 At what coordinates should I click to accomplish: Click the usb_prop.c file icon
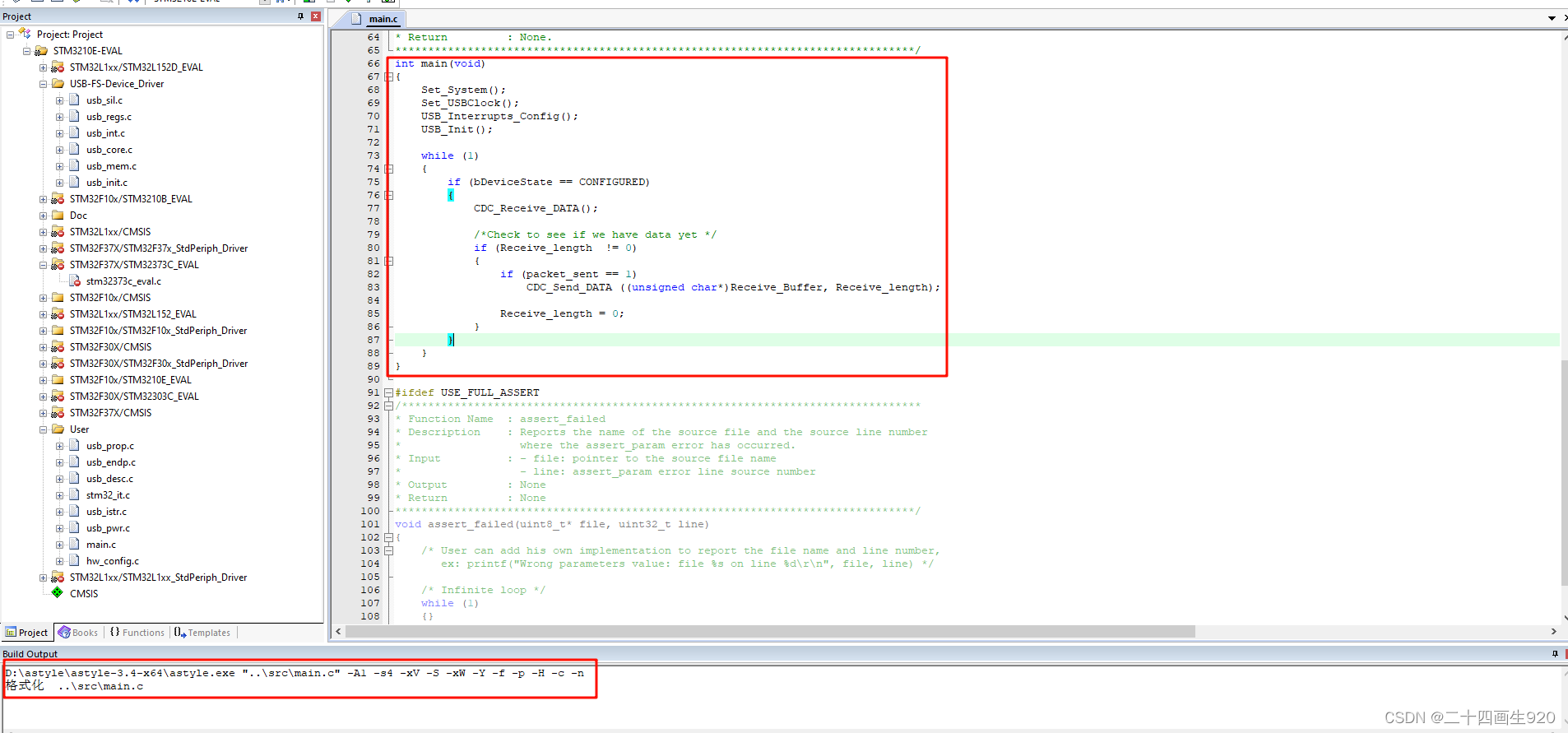(74, 445)
